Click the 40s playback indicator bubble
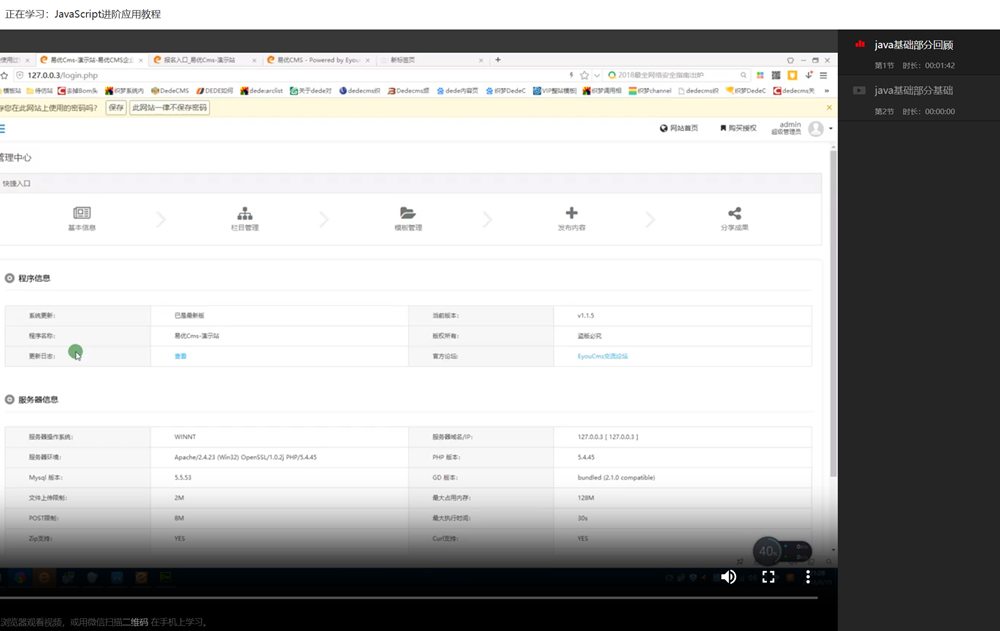The width and height of the screenshot is (1000, 631). (x=767, y=551)
